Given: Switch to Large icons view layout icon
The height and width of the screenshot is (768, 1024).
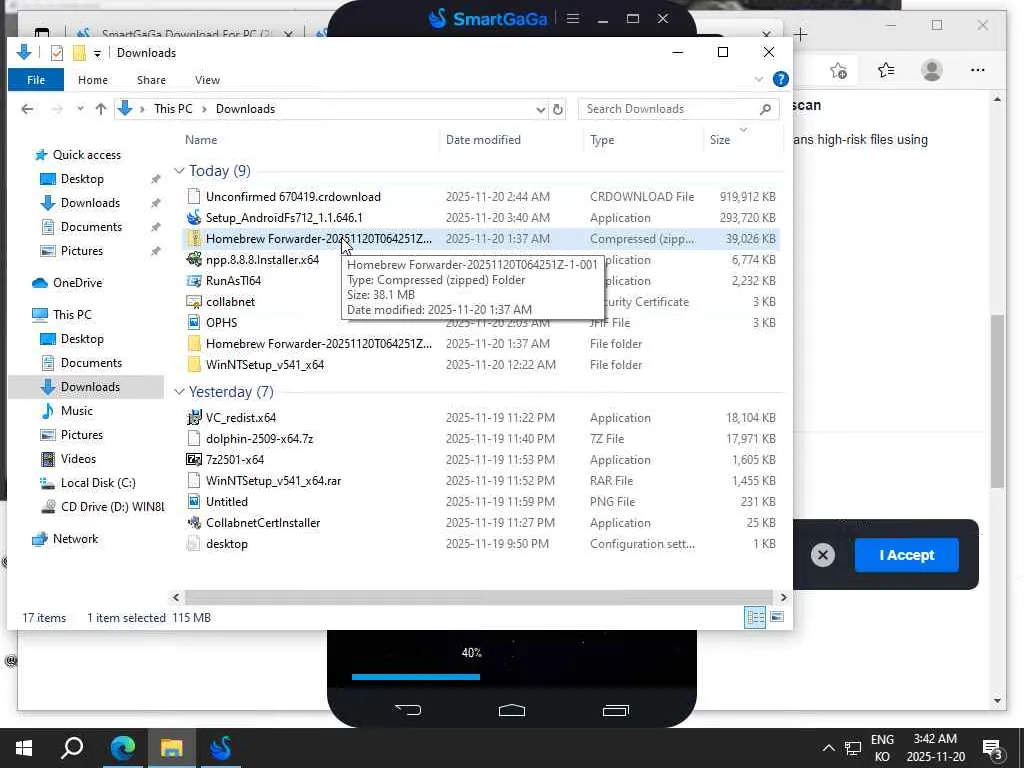Looking at the screenshot, I should click(777, 617).
